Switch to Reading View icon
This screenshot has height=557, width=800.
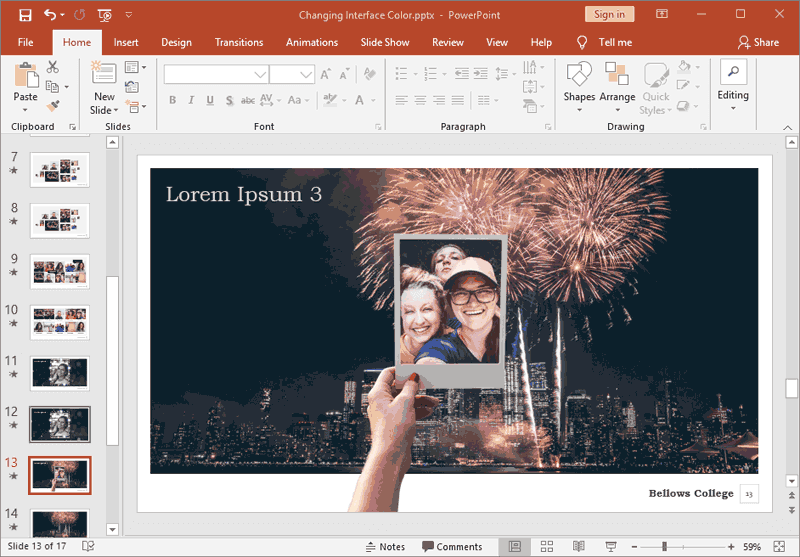click(x=579, y=547)
